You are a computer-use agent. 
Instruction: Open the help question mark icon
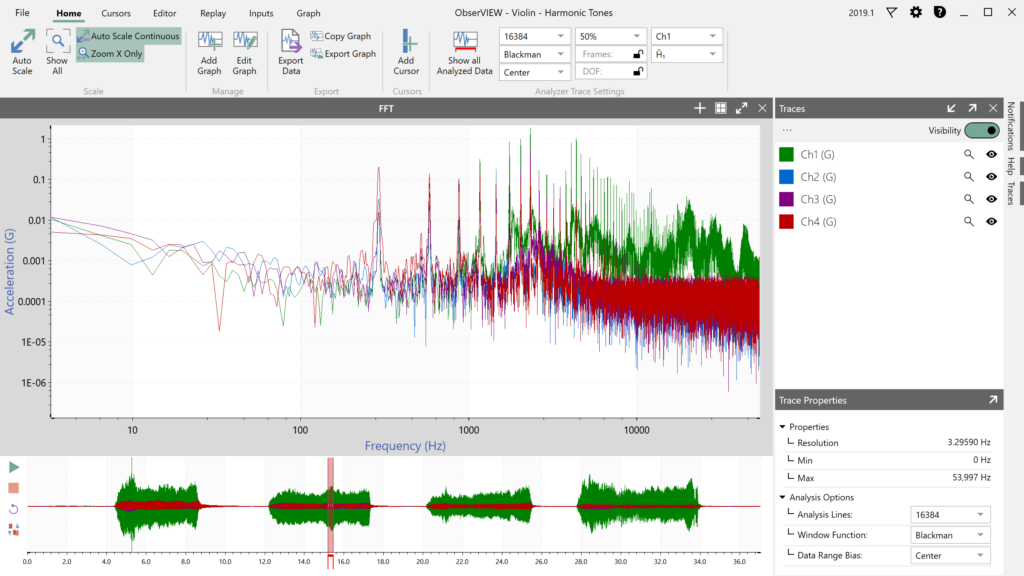(940, 12)
